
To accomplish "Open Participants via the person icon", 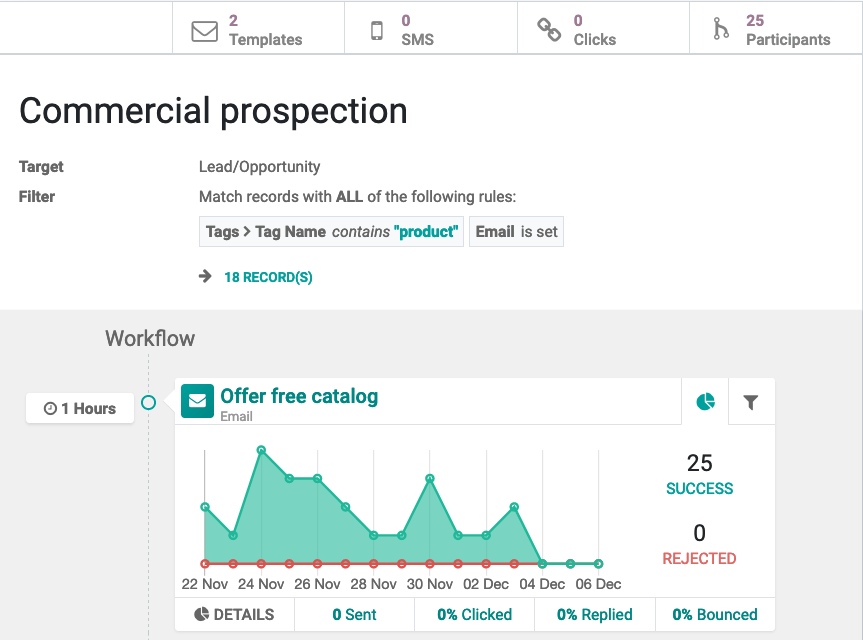I will (722, 30).
